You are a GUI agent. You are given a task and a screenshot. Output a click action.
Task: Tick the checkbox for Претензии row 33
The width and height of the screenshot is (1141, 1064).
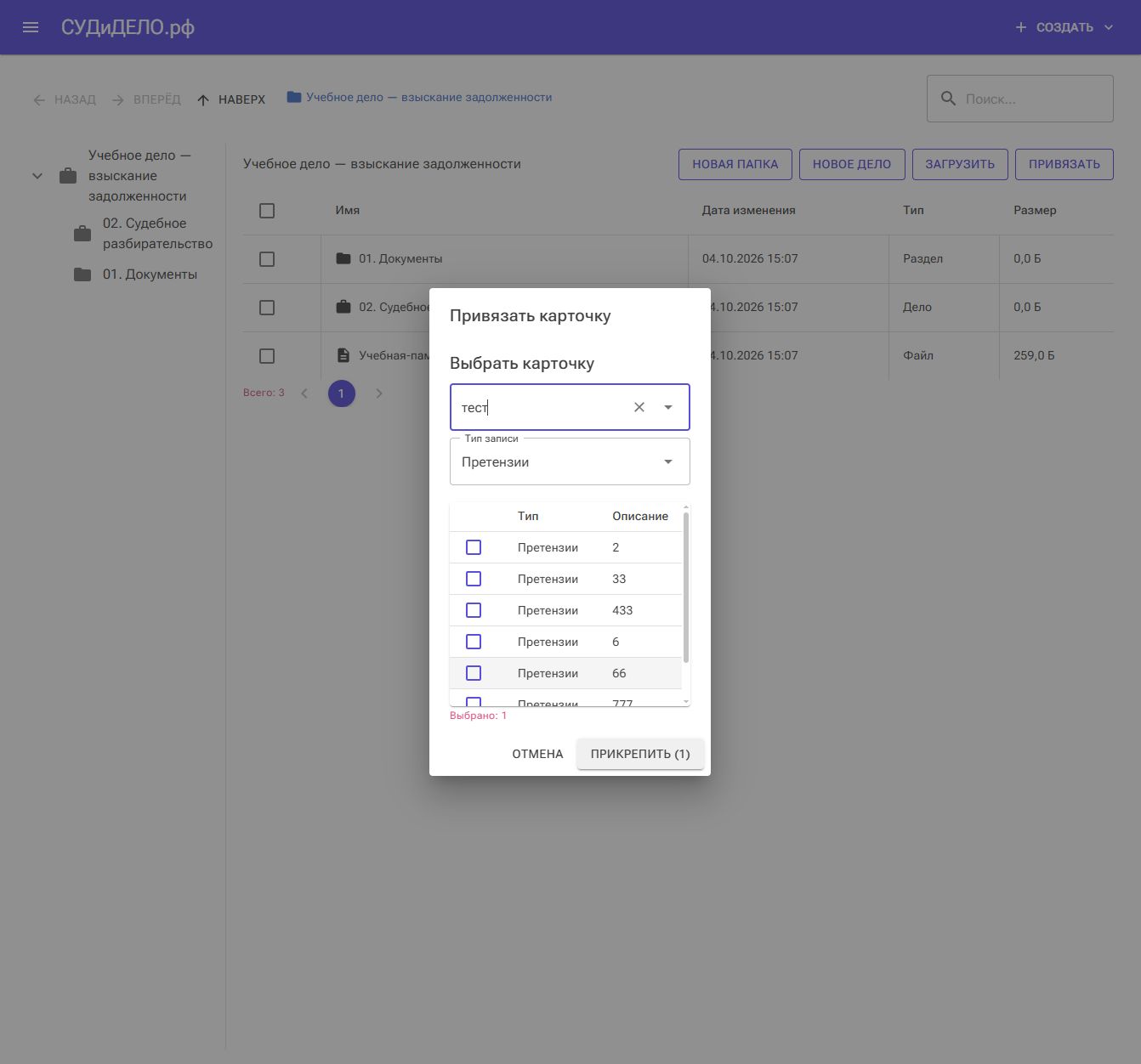[474, 579]
